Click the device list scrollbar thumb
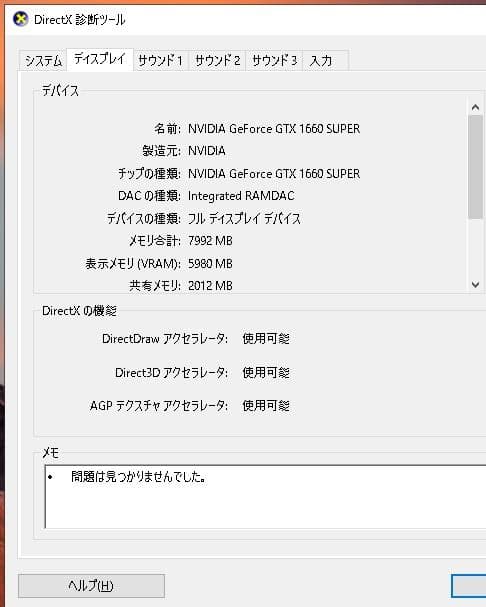The image size is (486, 607). click(476, 167)
